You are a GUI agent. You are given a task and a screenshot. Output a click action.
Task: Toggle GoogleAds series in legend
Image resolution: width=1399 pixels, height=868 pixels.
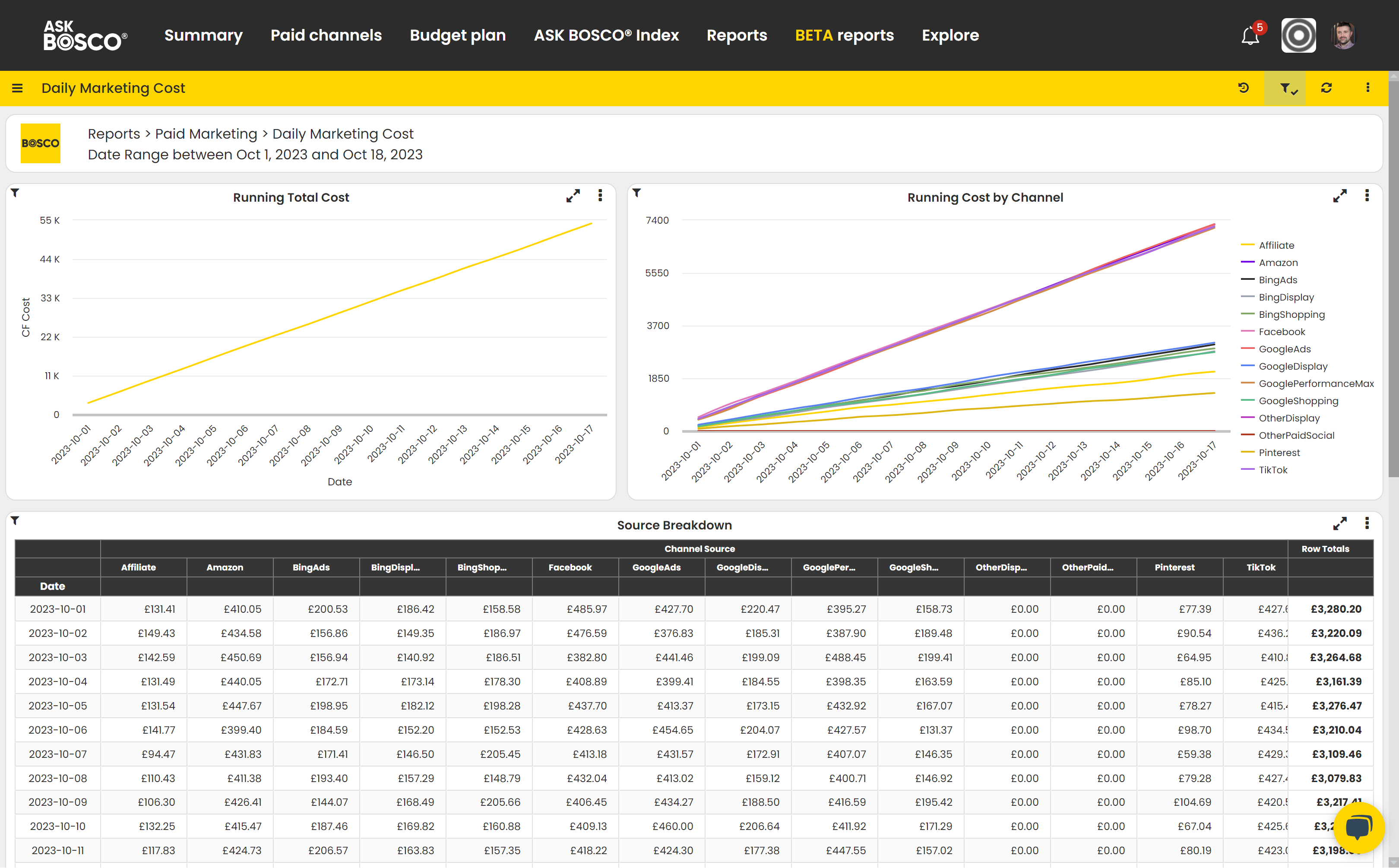tap(1284, 349)
